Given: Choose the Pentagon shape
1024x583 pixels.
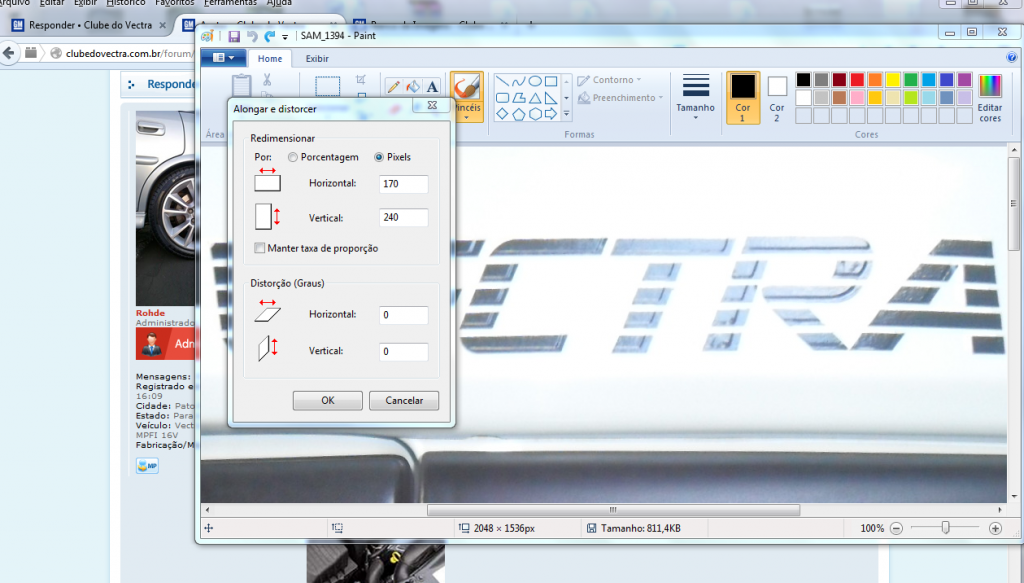Looking at the screenshot, I should (519, 114).
